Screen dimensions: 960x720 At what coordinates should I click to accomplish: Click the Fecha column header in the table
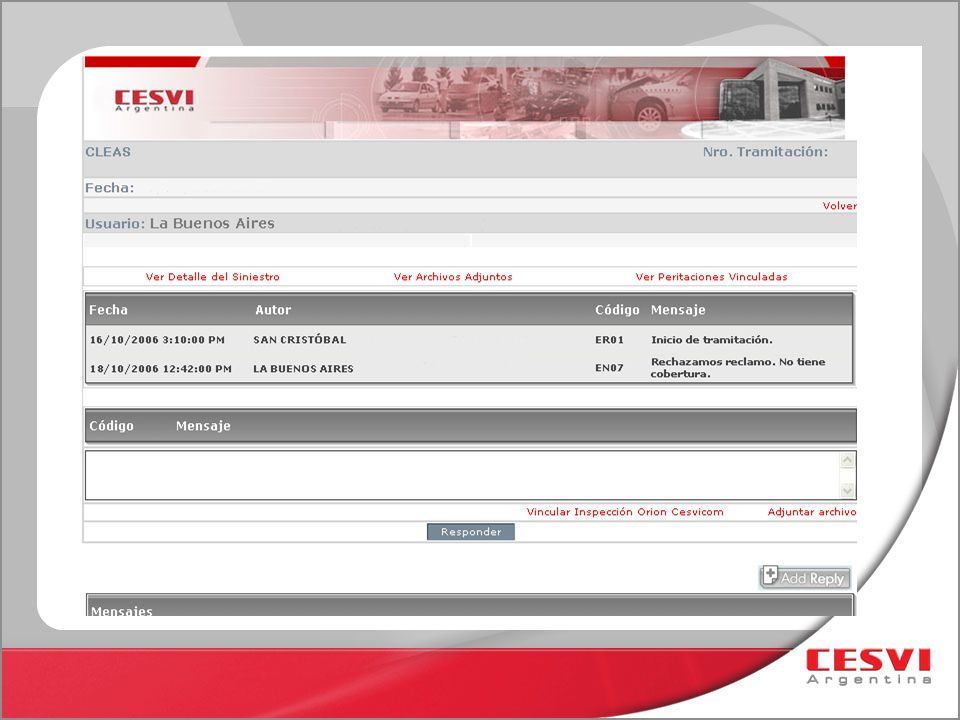pos(108,310)
